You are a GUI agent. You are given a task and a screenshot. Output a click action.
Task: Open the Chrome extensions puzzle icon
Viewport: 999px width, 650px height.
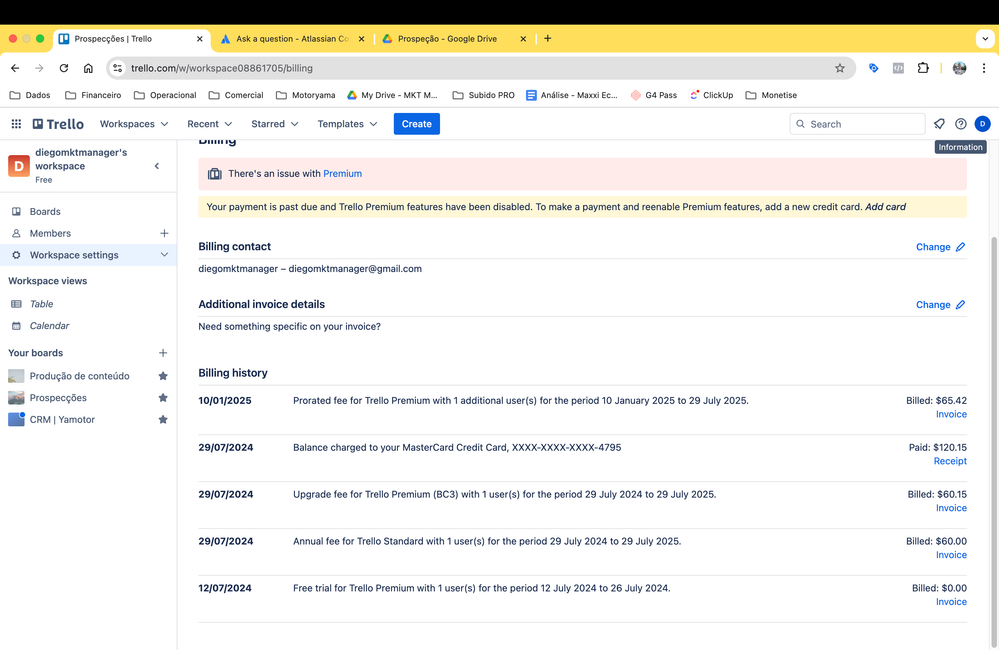tap(923, 68)
